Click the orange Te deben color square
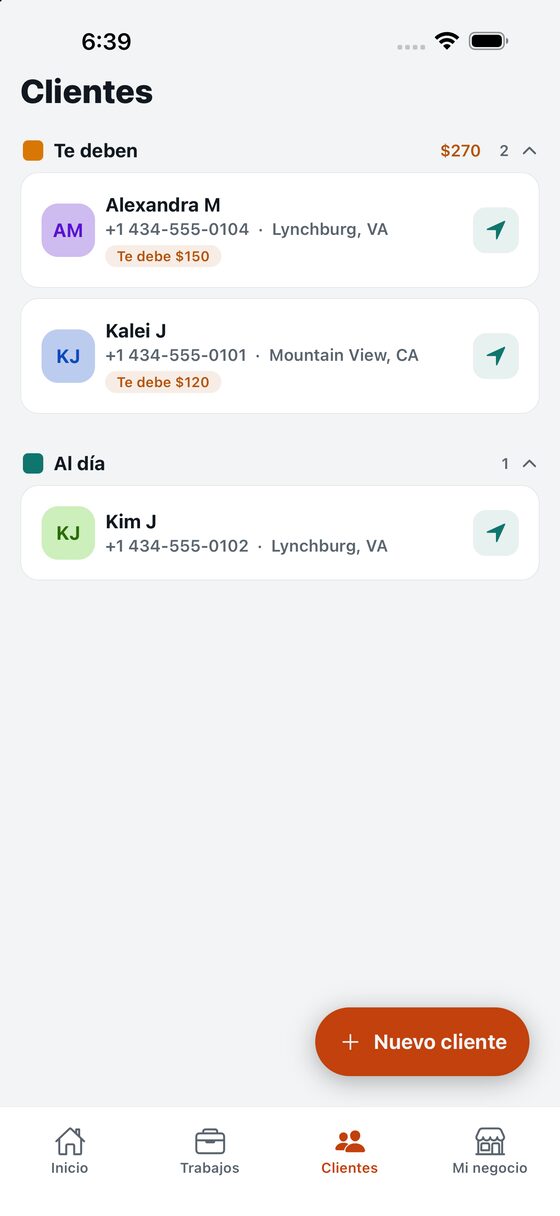Image resolution: width=560 pixels, height=1216 pixels. point(33,151)
